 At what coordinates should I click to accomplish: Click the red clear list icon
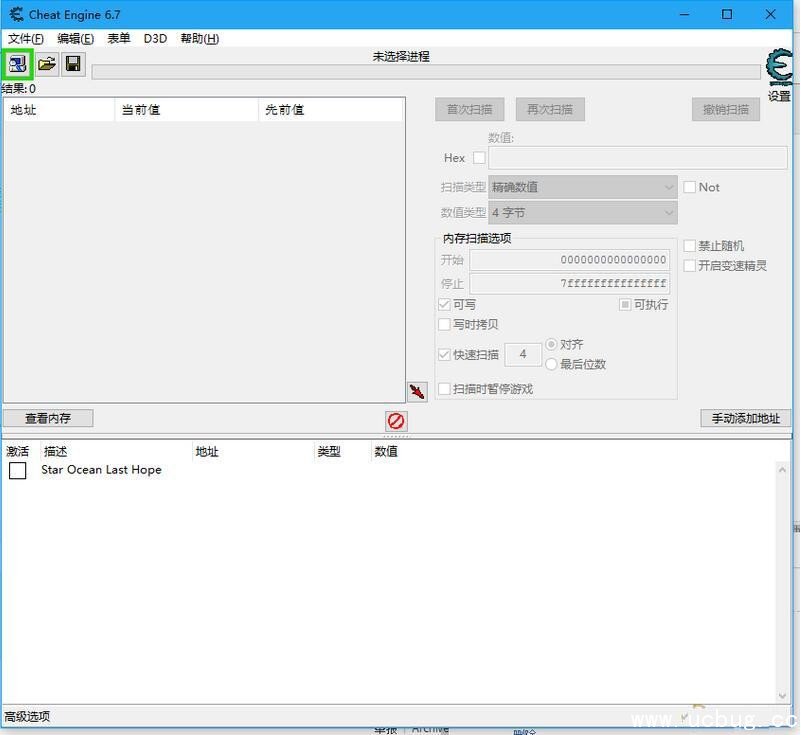point(396,421)
